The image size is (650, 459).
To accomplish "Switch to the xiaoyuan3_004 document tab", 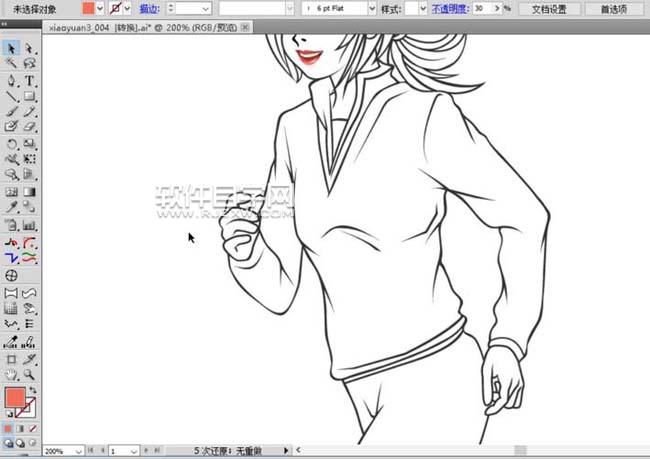I will click(x=143, y=28).
